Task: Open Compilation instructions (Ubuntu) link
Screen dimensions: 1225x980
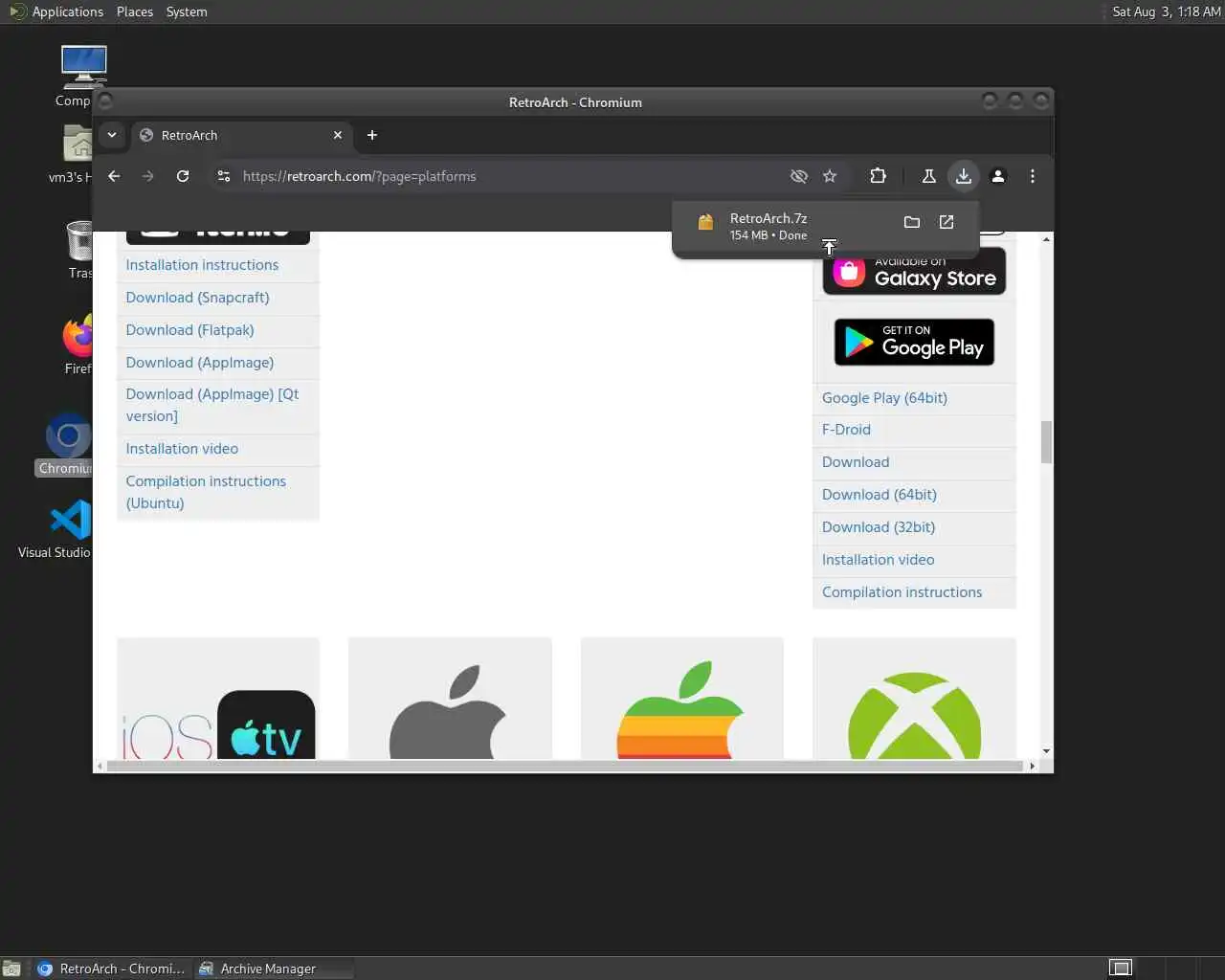Action: (x=206, y=492)
